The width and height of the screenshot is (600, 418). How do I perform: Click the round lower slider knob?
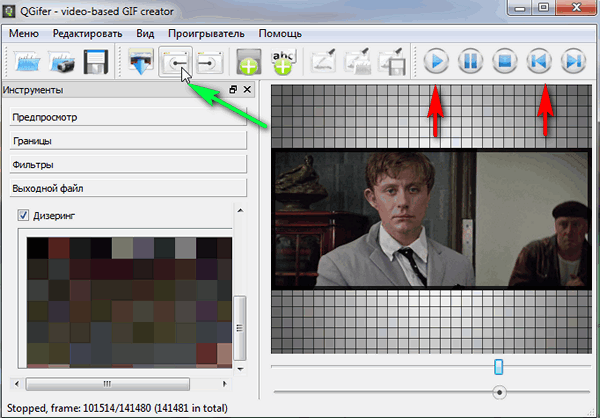point(499,392)
